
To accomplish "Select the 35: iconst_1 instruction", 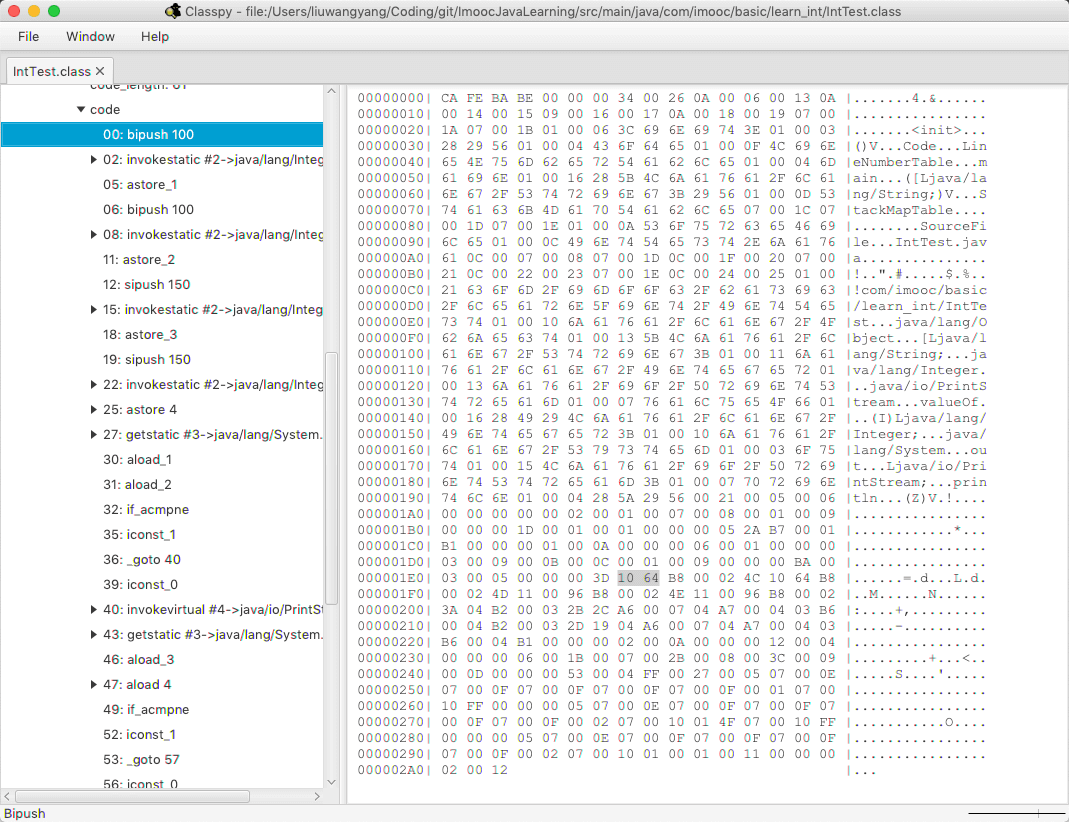I will tap(140, 534).
